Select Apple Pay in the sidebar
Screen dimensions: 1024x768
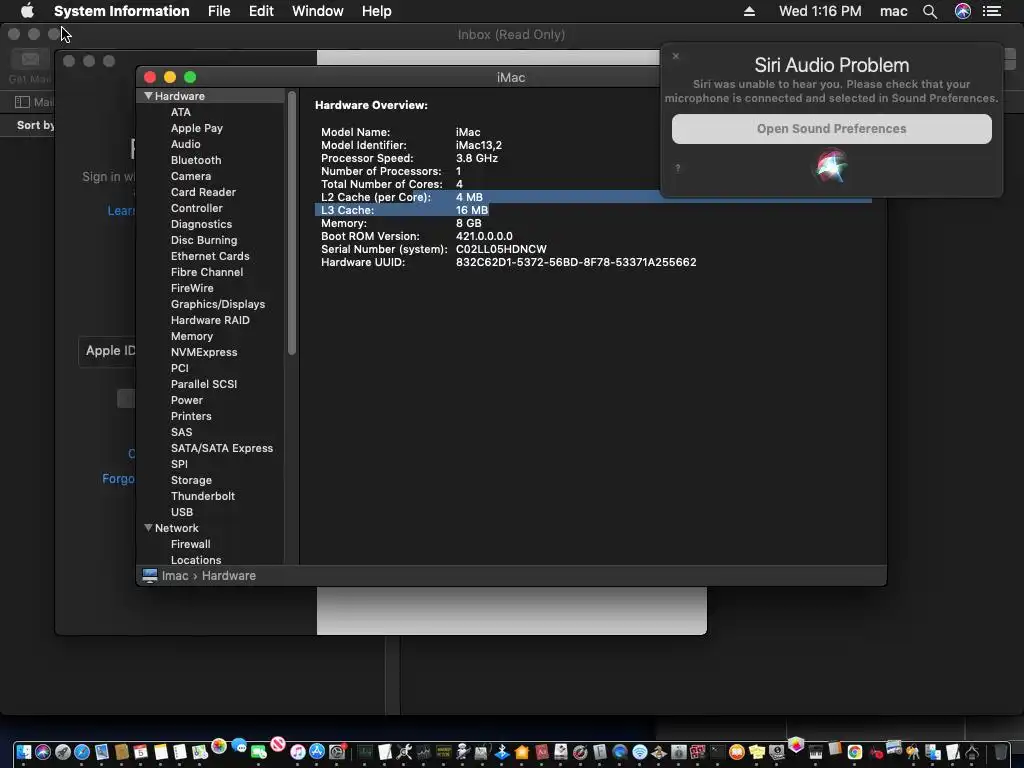tap(197, 128)
